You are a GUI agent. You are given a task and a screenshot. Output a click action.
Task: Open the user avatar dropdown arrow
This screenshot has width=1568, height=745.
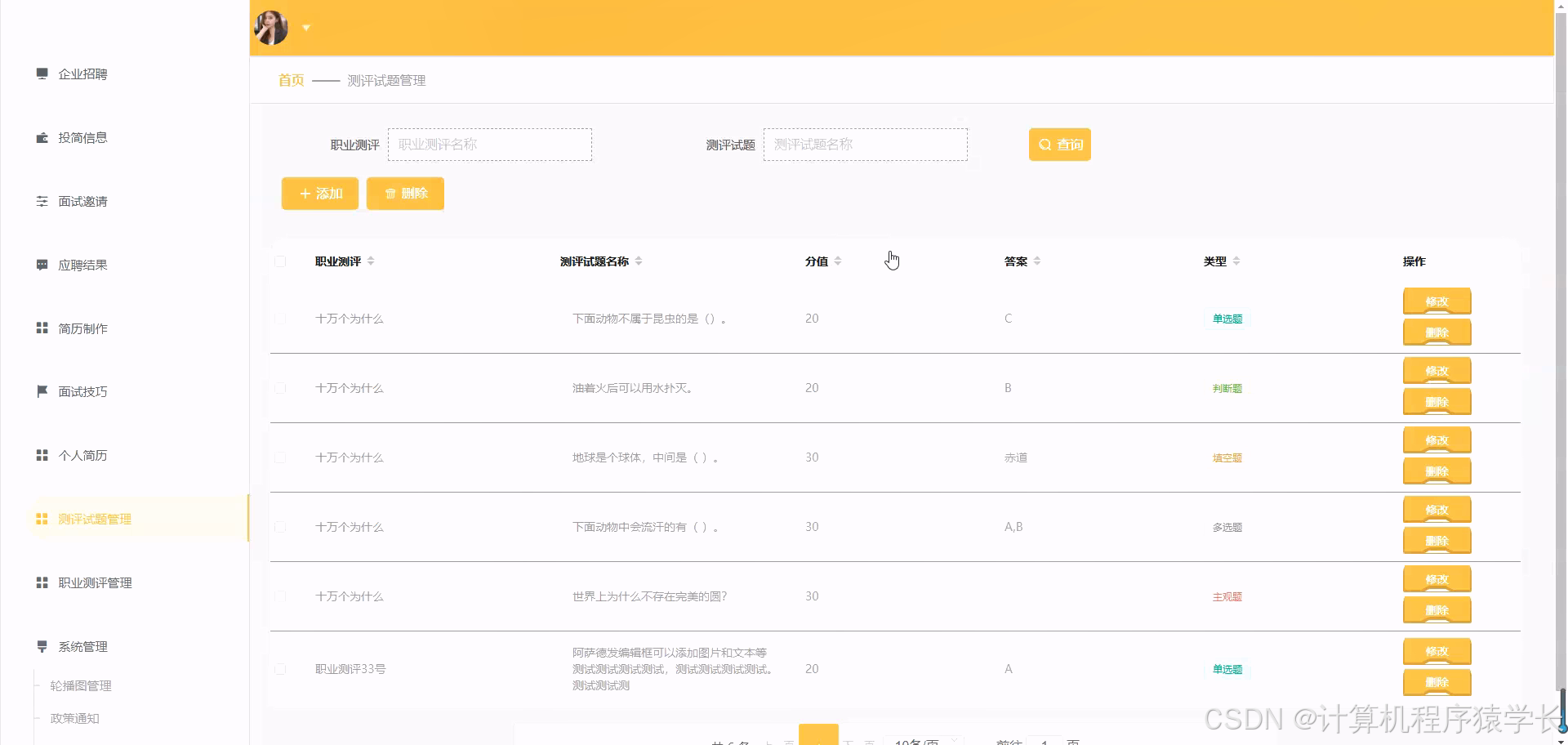coord(306,28)
